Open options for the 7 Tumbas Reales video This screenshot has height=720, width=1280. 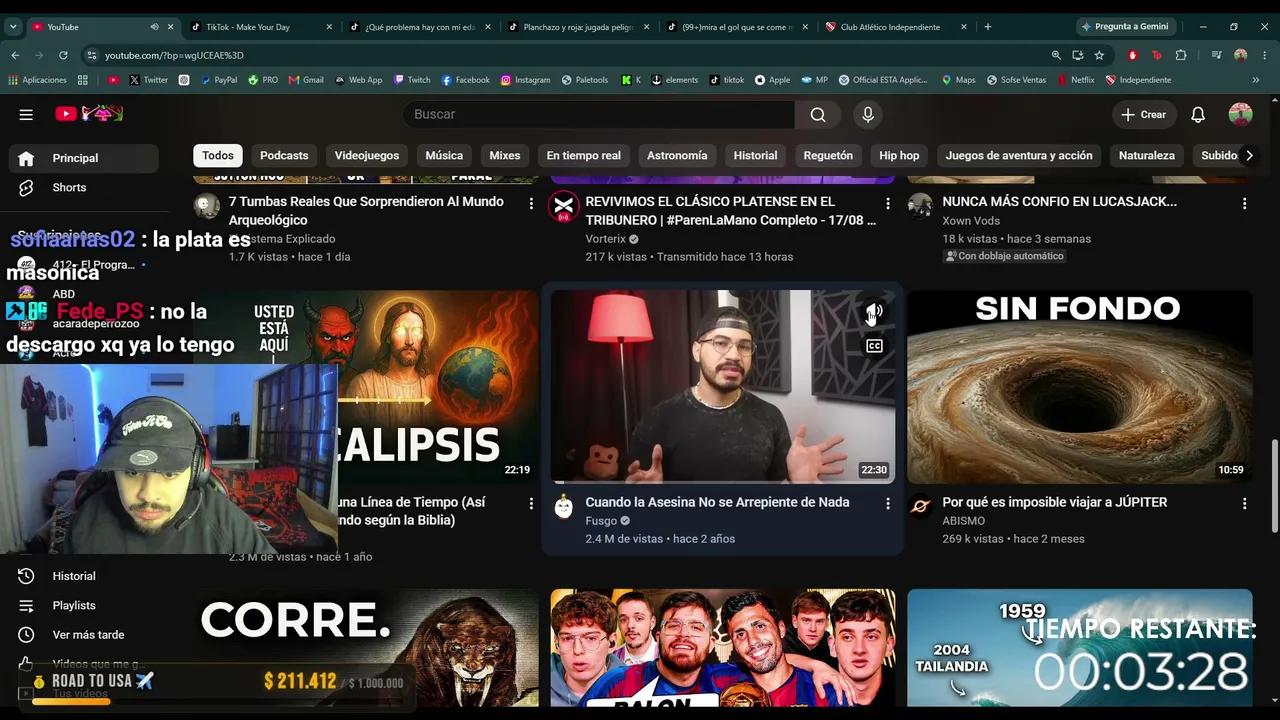click(531, 203)
